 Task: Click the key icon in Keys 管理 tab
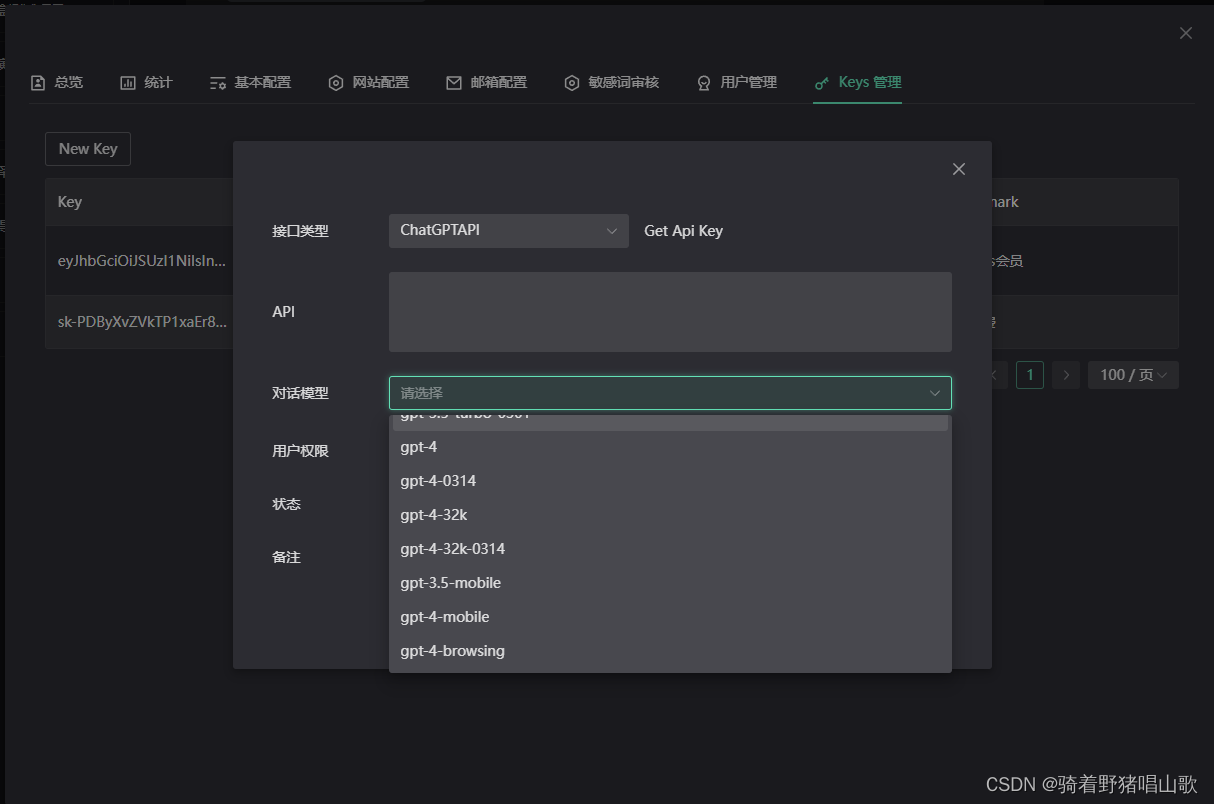click(822, 83)
